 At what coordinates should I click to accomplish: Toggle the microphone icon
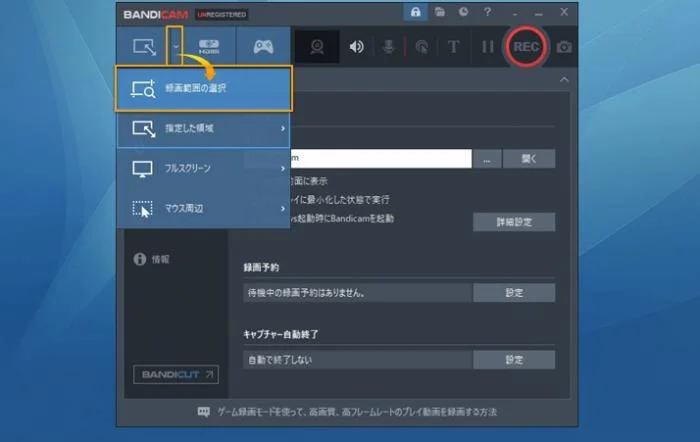[388, 46]
